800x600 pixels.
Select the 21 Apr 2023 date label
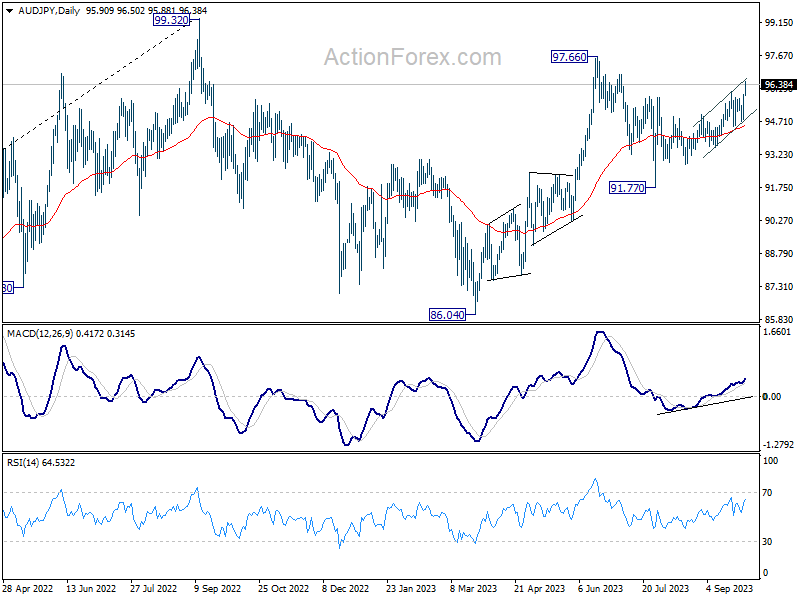point(539,589)
